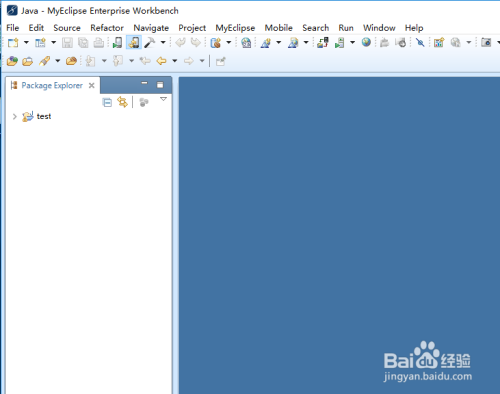Click the test project folder icon
Image resolution: width=500 pixels, height=394 pixels.
tap(28, 116)
